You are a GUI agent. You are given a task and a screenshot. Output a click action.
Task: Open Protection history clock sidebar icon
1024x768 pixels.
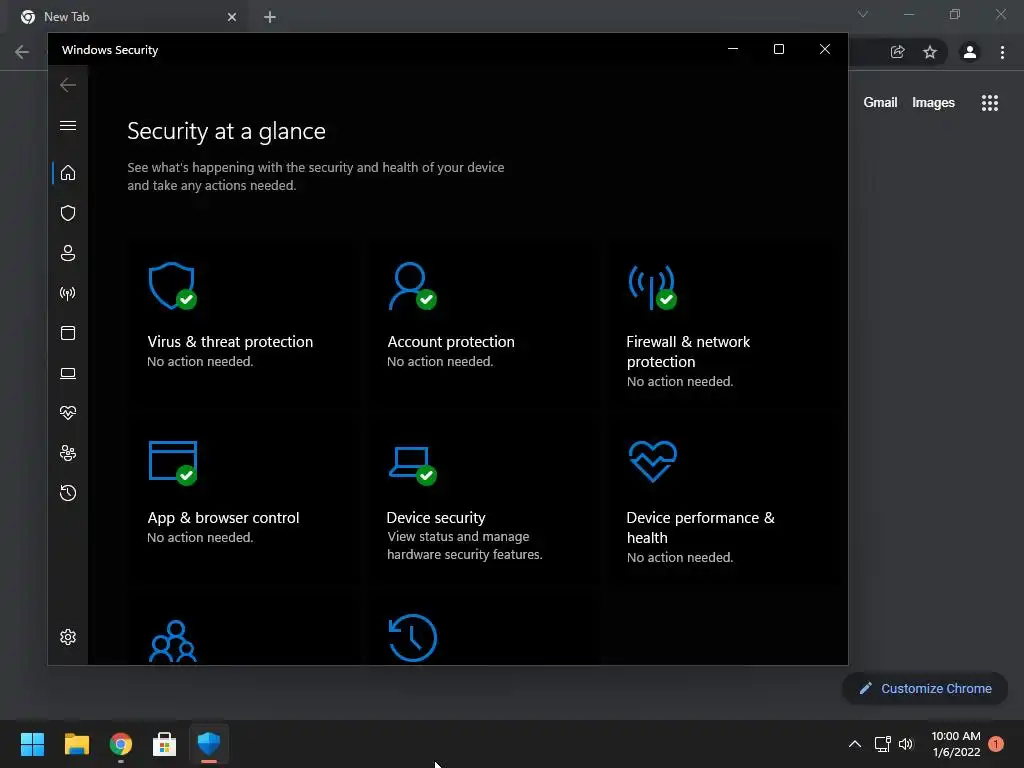(x=68, y=493)
